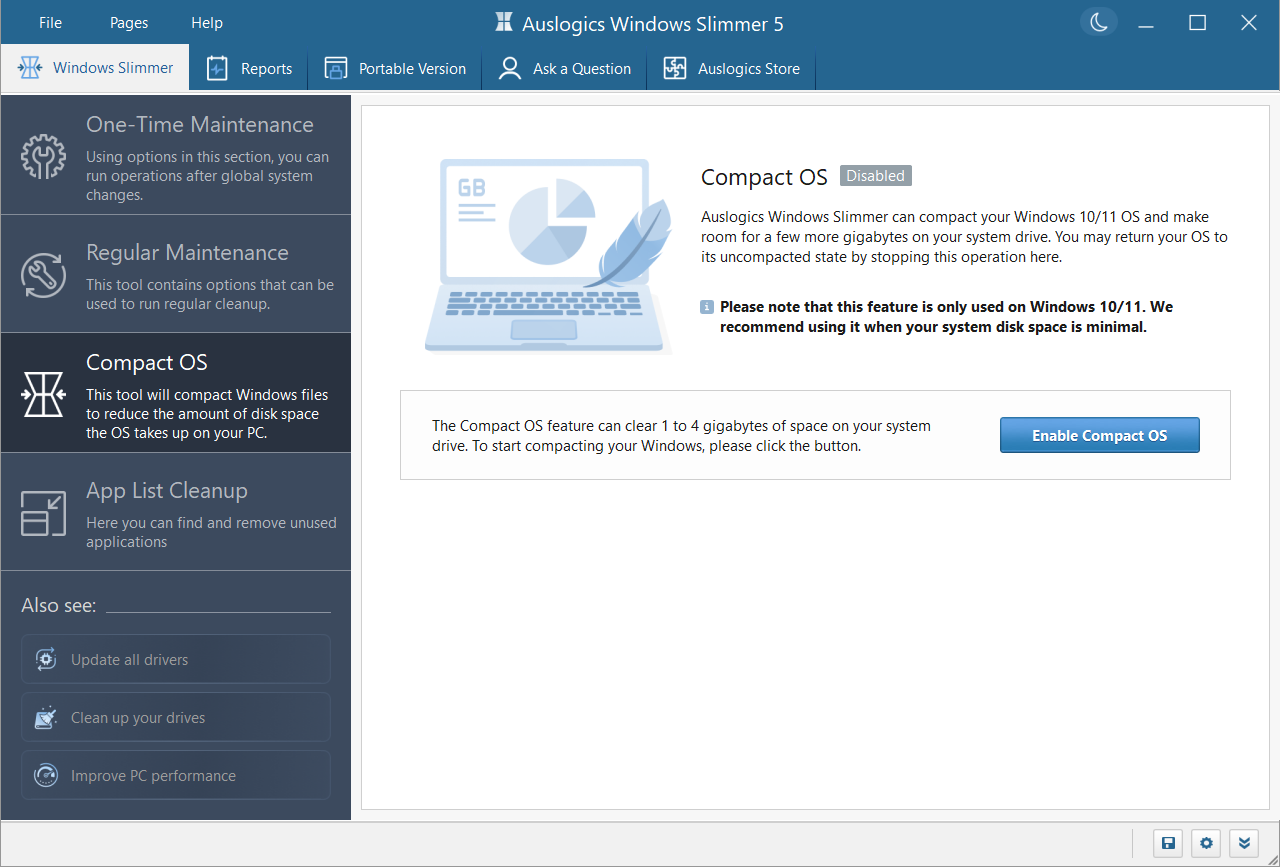The width and height of the screenshot is (1280, 867).
Task: Enable Compact OS
Action: click(1099, 435)
